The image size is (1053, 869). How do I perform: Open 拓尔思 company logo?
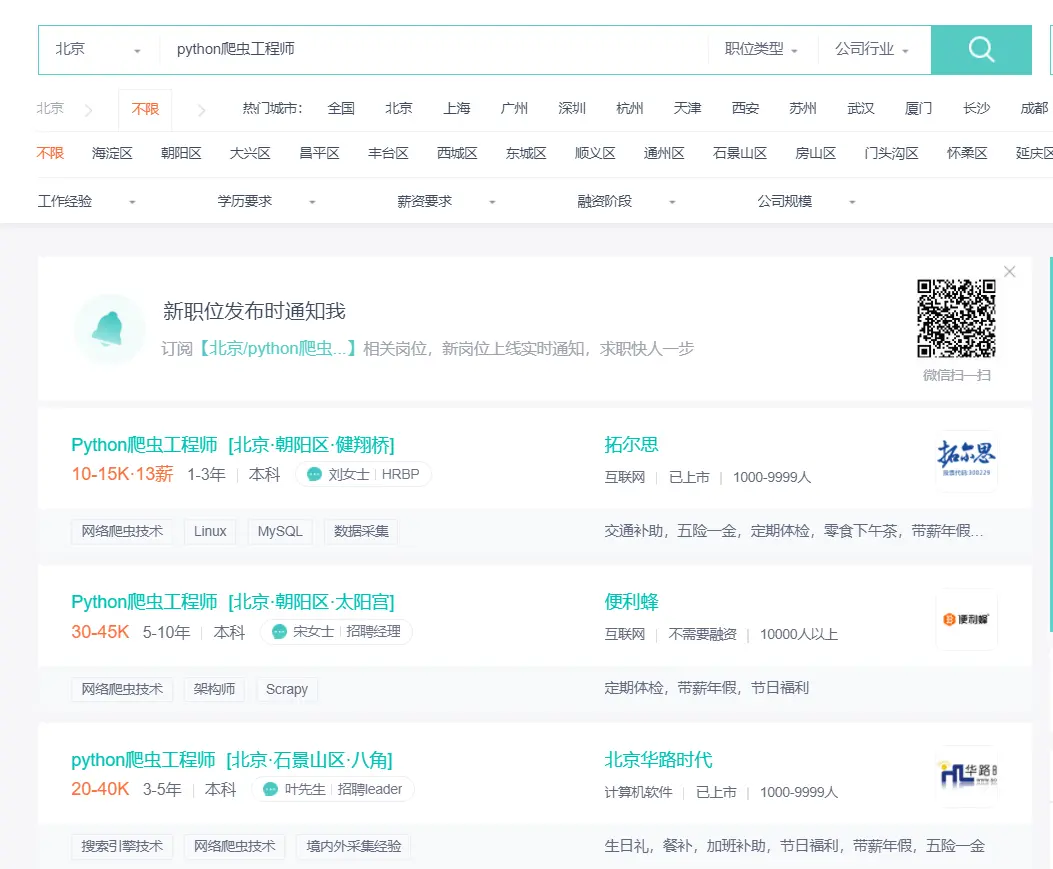coord(966,461)
